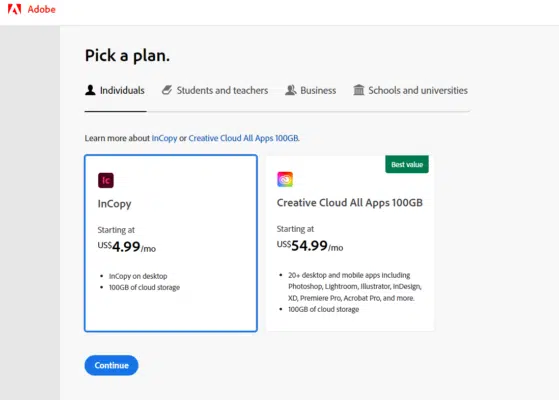Select Creative Cloud All Apps 100GB card title
The width and height of the screenshot is (559, 400).
(x=350, y=202)
